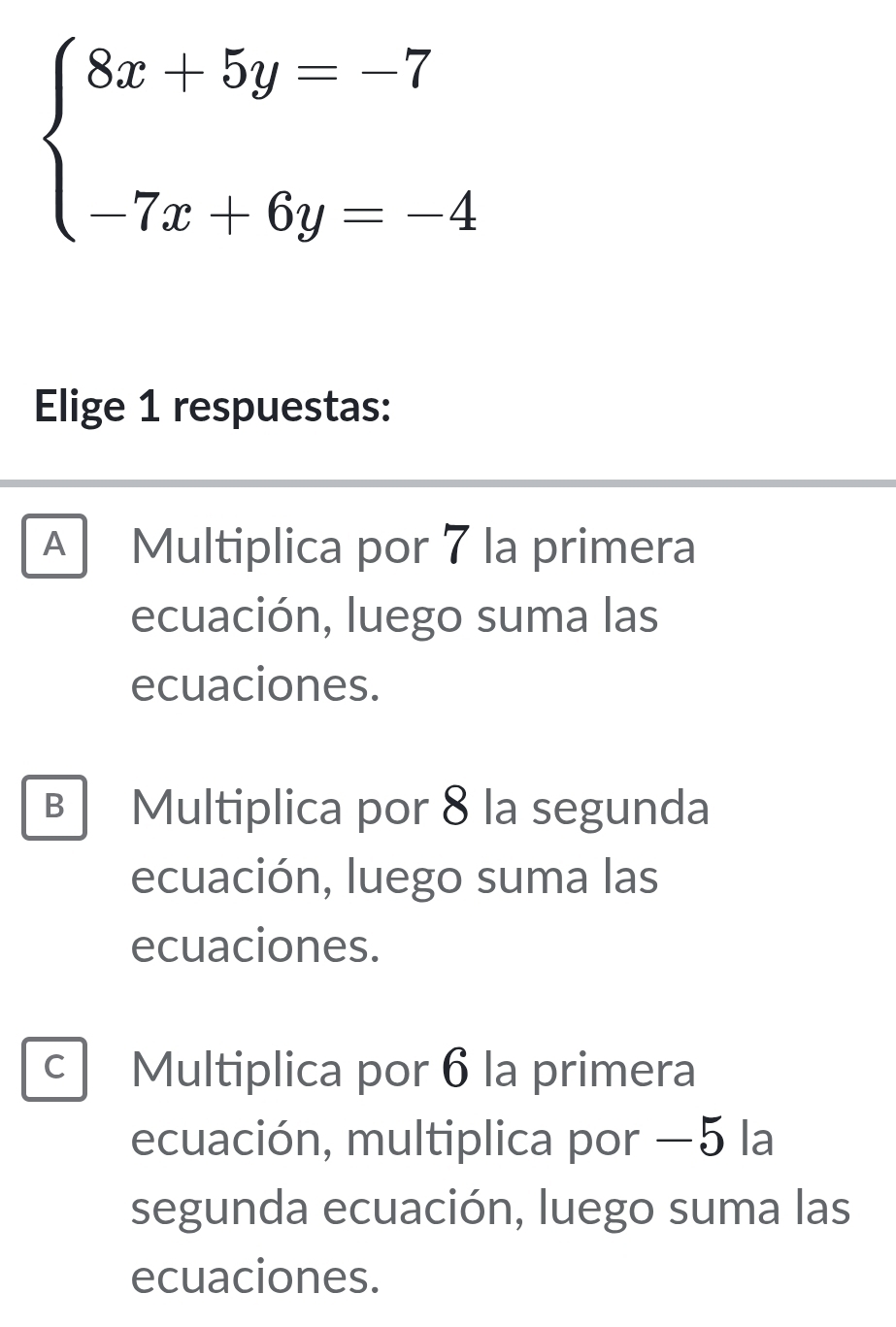The image size is (896, 1327).
Task: Click option A's line "ecuación, luego suma las"
Action: click(x=395, y=616)
